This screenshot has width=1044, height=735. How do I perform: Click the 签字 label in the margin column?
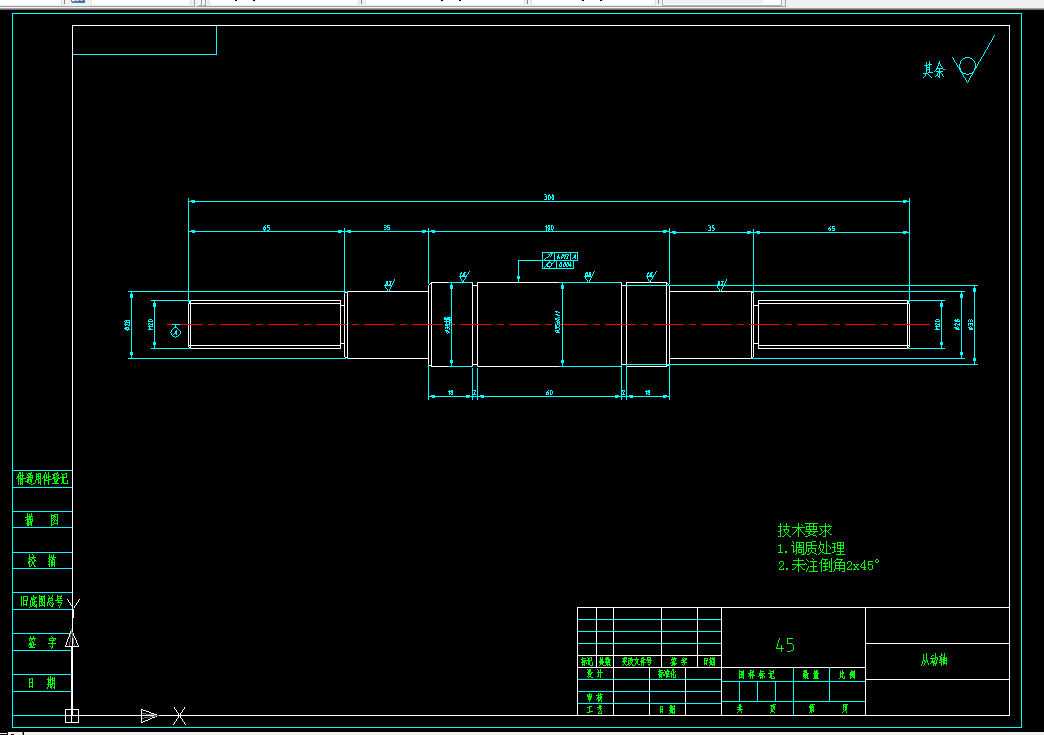[x=42, y=642]
